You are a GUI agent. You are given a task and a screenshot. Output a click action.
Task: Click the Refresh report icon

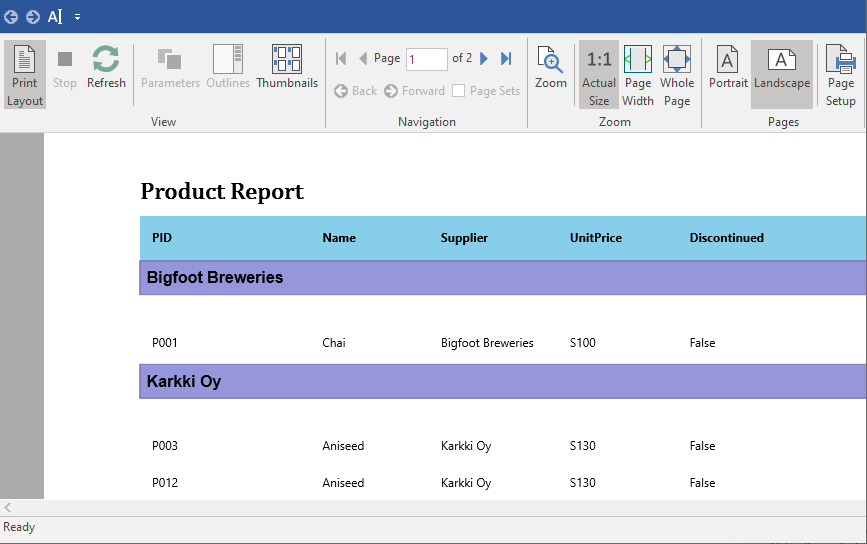point(106,68)
